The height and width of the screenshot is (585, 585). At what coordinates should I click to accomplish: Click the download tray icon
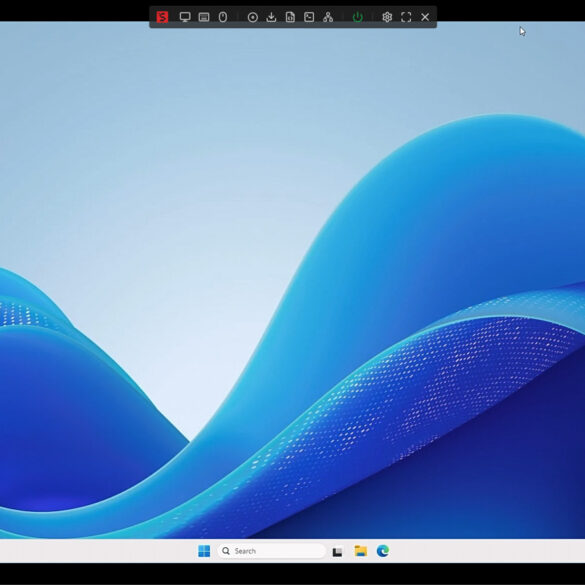pos(271,17)
